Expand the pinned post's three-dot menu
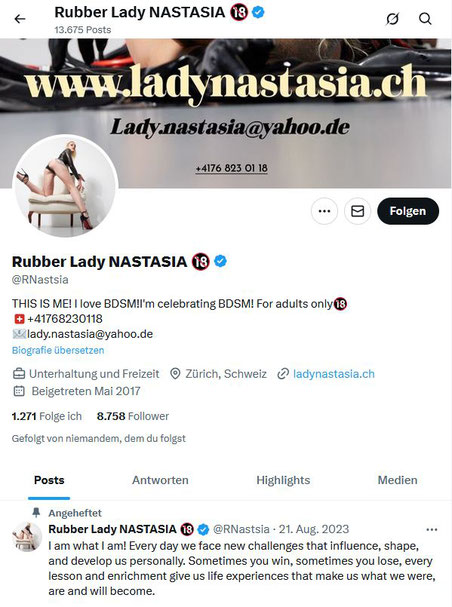Screen dimensions: 452x607 [431, 530]
